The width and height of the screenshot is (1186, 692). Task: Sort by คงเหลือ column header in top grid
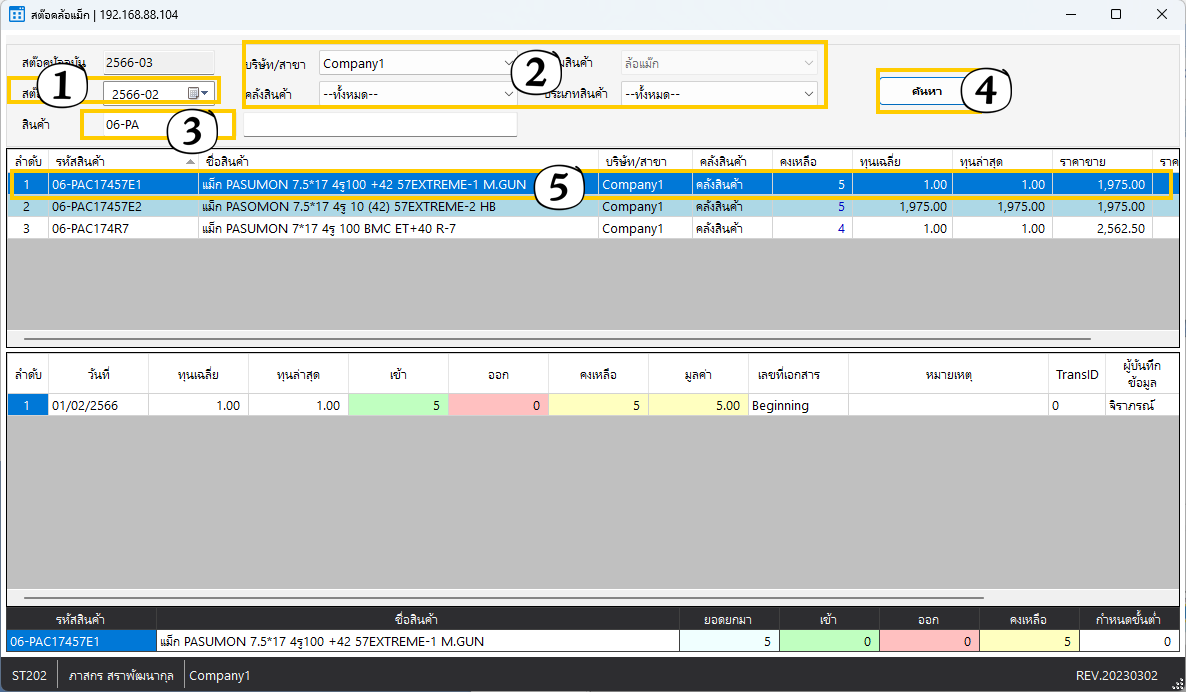811,161
